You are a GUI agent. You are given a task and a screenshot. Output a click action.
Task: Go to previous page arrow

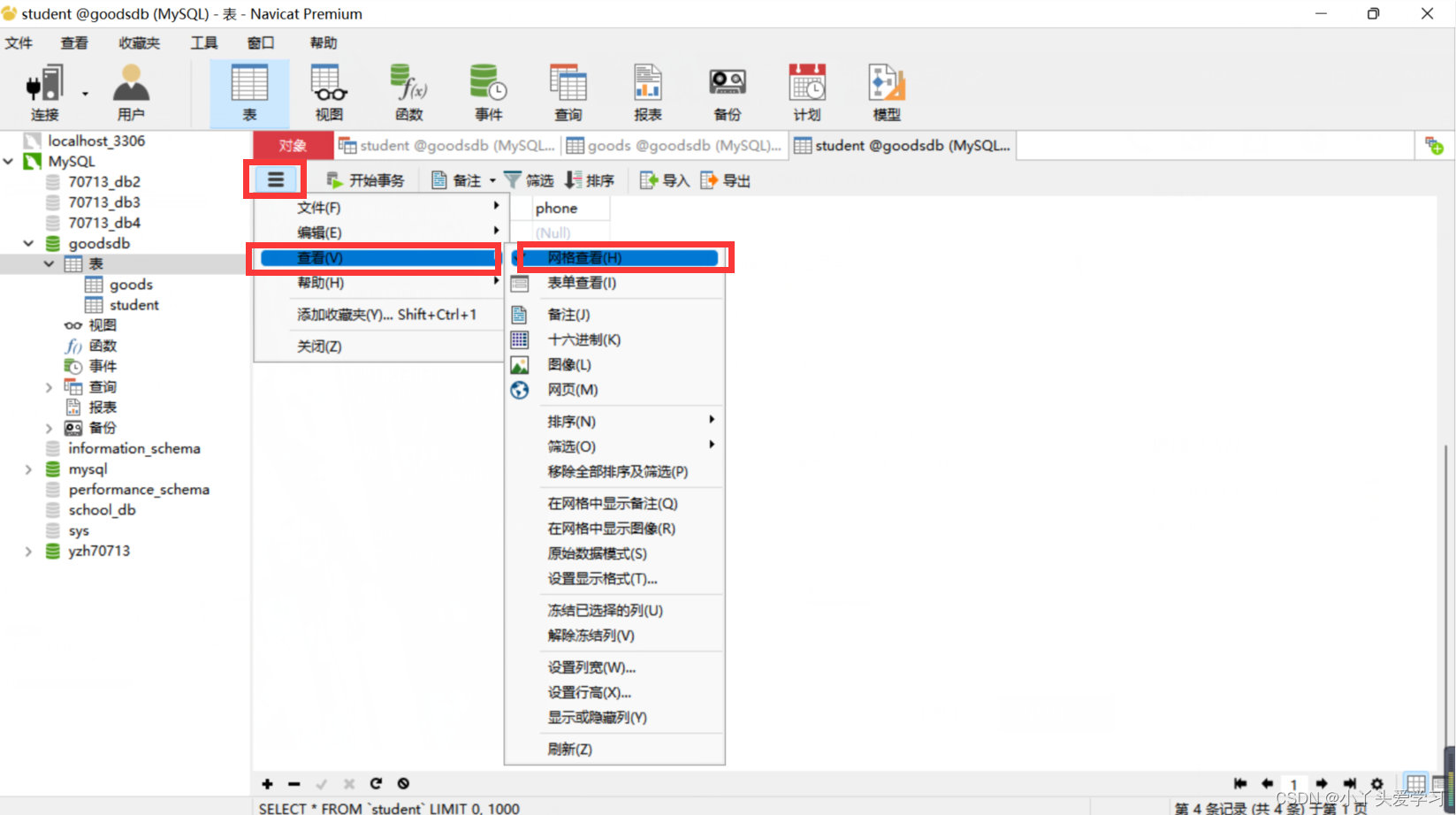coord(1267,783)
